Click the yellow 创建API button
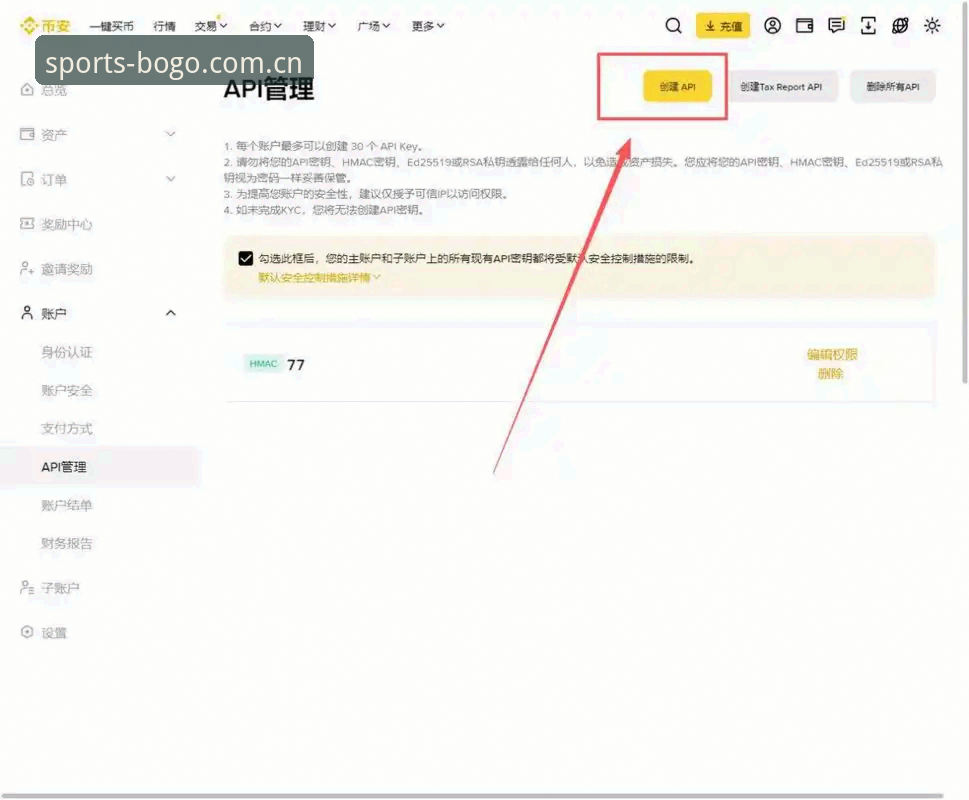This screenshot has width=969, height=800. pos(677,86)
